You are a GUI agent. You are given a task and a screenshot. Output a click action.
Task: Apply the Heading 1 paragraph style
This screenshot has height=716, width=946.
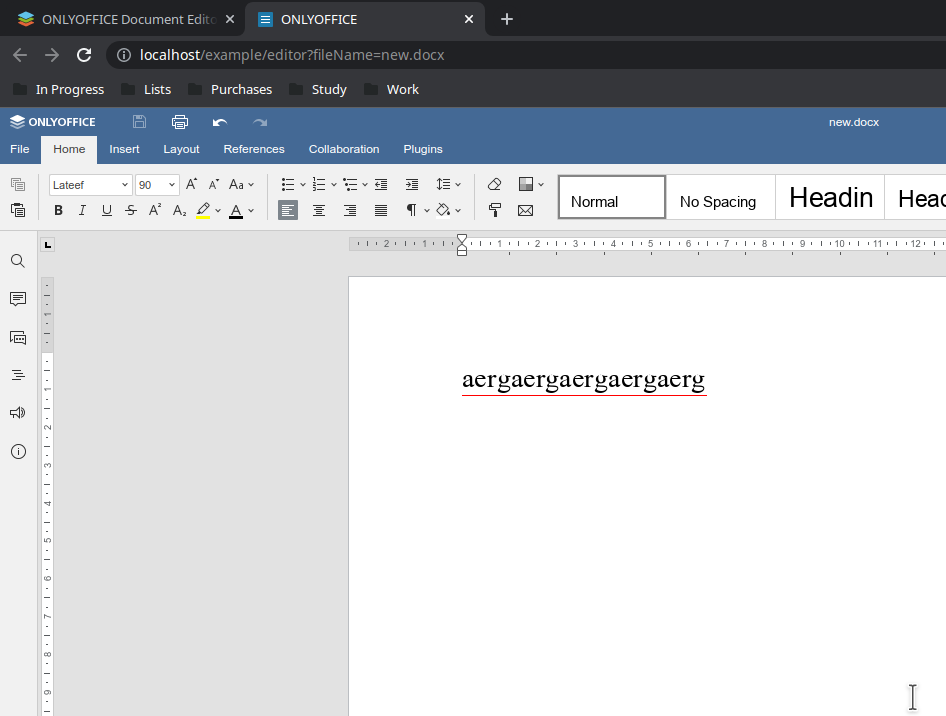point(829,197)
